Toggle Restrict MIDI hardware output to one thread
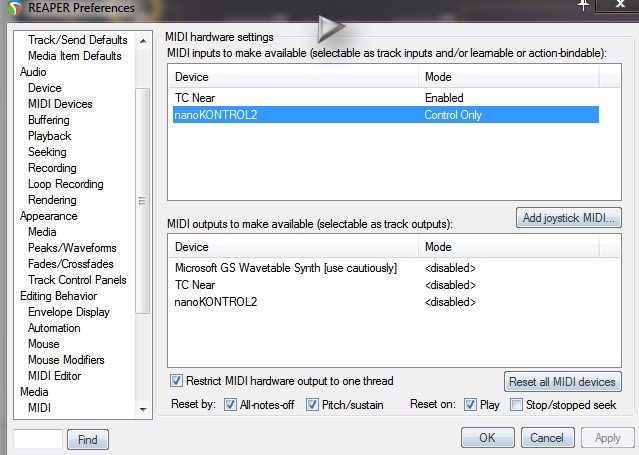Screen dimensions: 639x455 (176, 381)
